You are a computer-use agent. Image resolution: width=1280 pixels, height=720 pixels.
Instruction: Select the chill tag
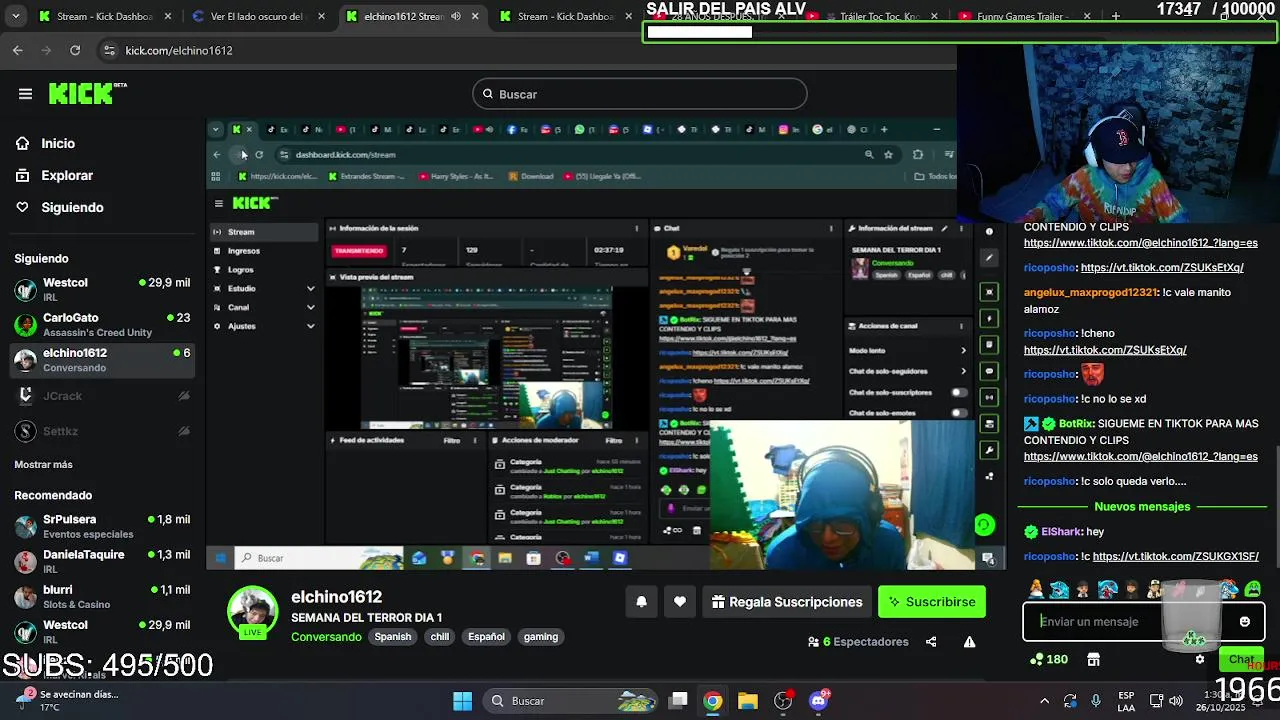(x=440, y=637)
